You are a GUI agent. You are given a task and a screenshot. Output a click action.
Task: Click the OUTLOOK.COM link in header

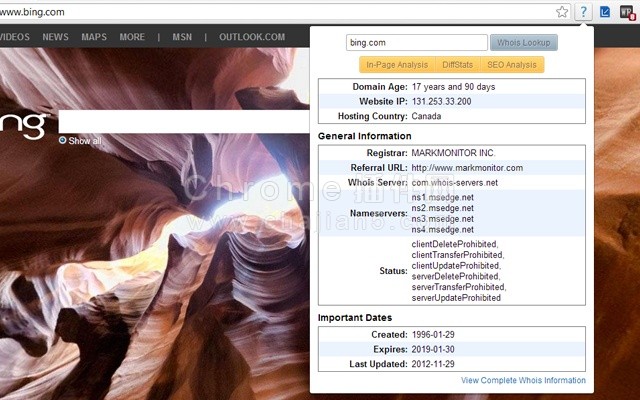[x=252, y=37]
